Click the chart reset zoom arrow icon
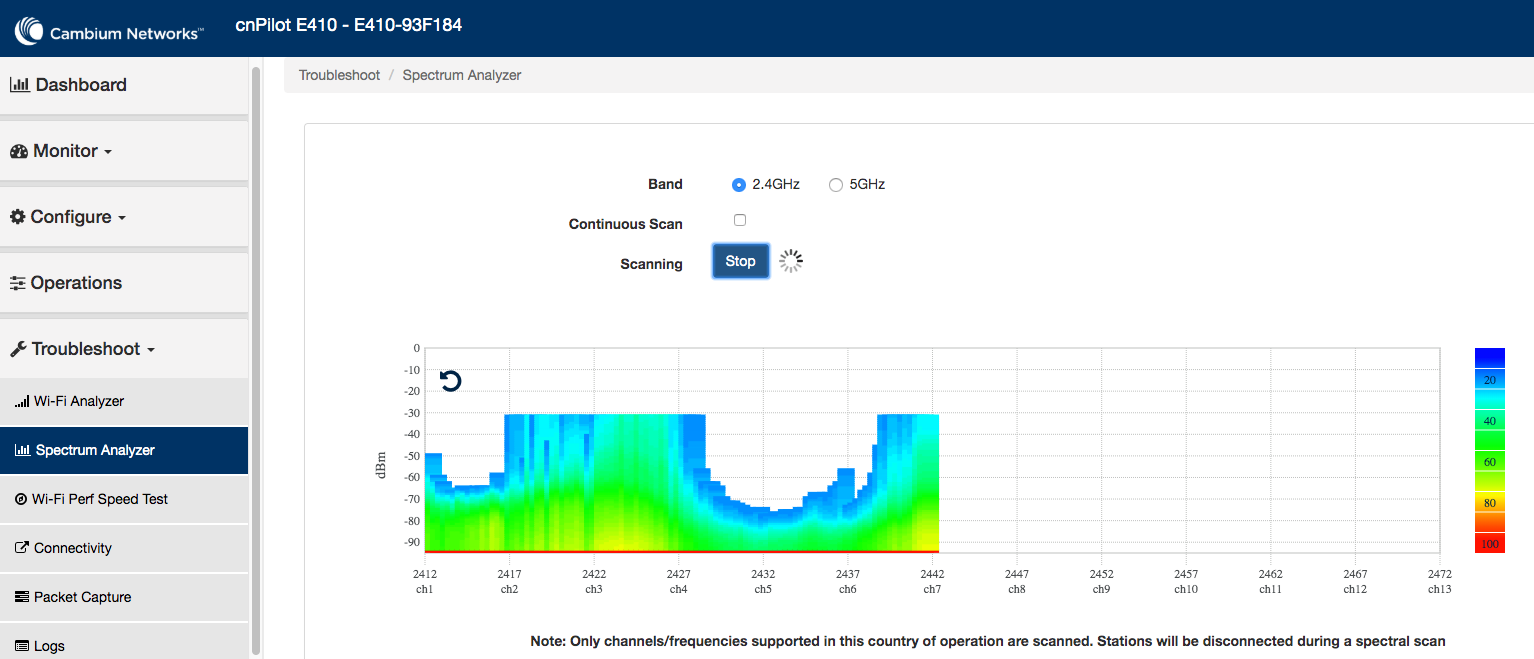Image resolution: width=1534 pixels, height=659 pixels. (451, 381)
